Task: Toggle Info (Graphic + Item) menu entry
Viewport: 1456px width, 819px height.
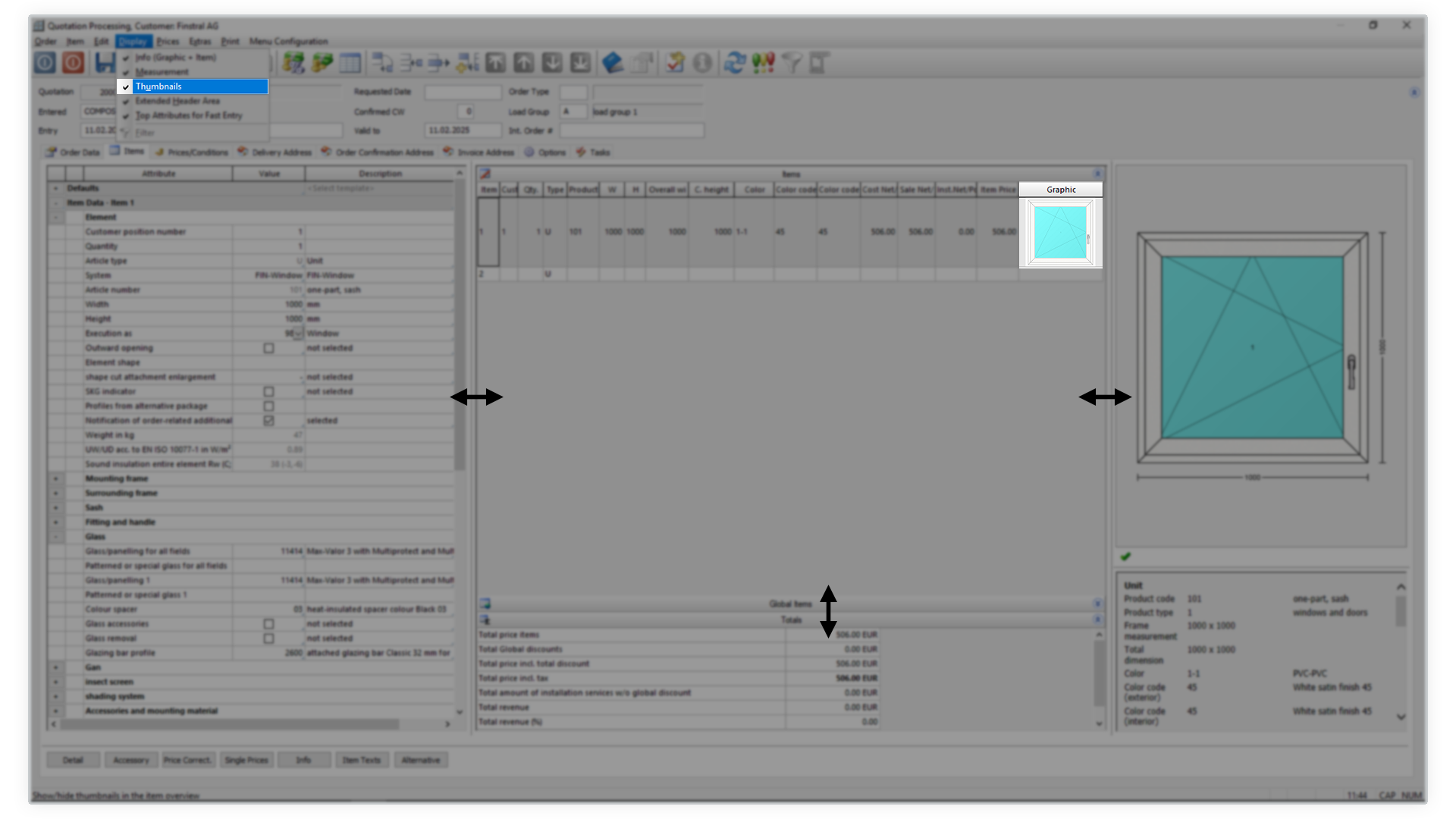Action: 193,58
